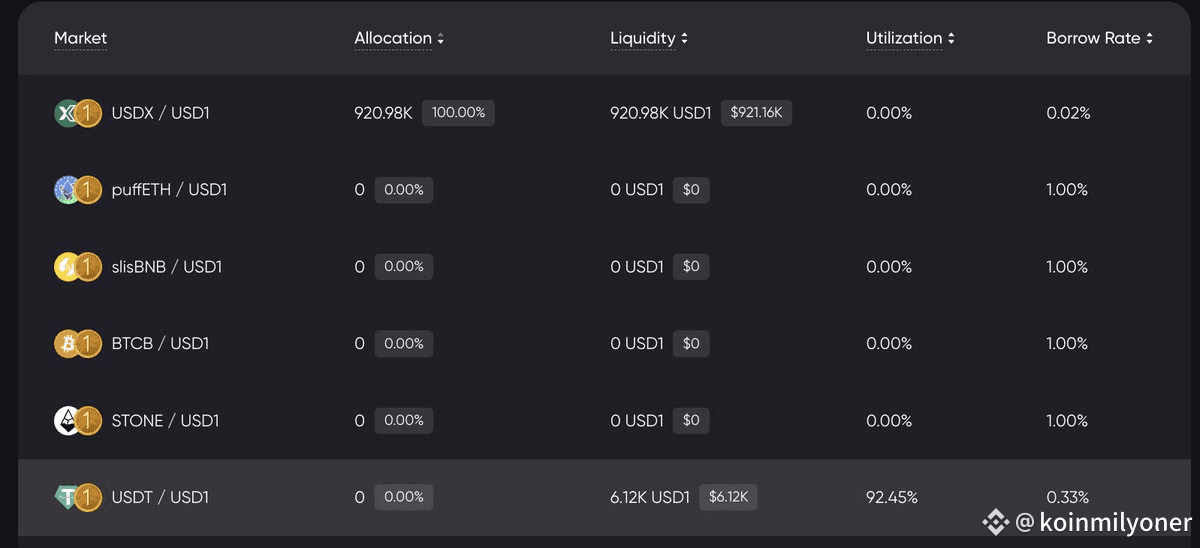Click the $6.12K liquidity badge
1200x548 pixels.
pyautogui.click(x=728, y=497)
